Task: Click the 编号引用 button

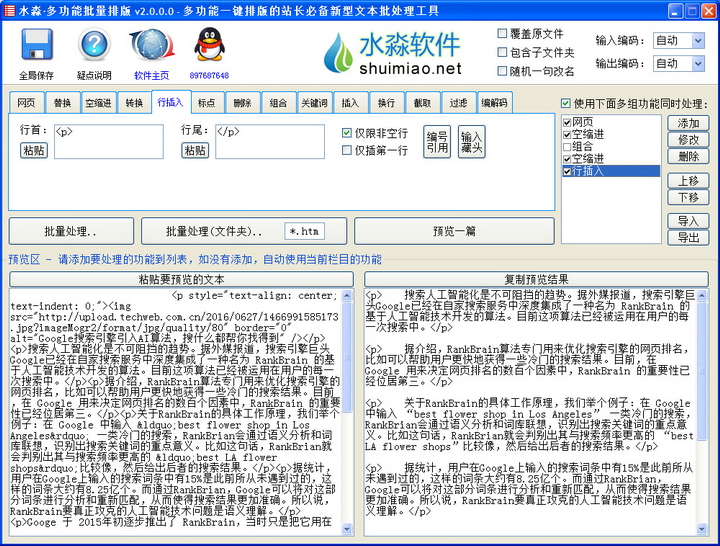Action: coord(437,142)
